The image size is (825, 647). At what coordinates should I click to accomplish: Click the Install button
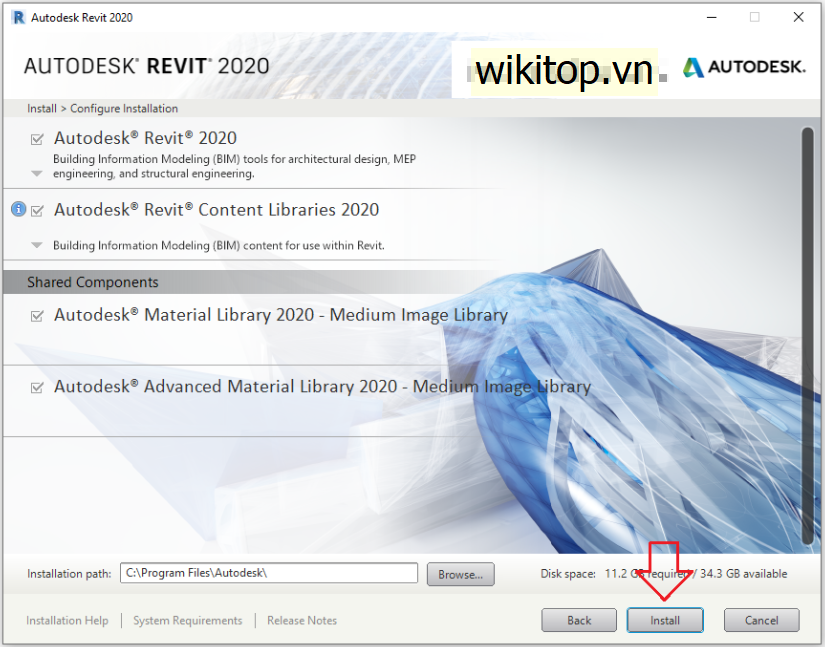tap(665, 620)
